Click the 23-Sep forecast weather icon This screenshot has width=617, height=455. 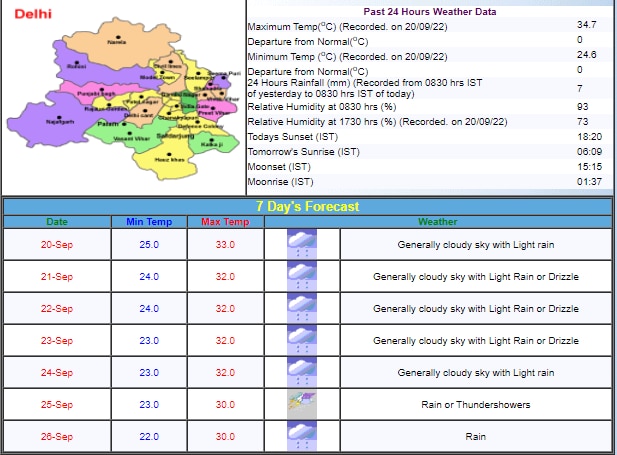pos(301,340)
